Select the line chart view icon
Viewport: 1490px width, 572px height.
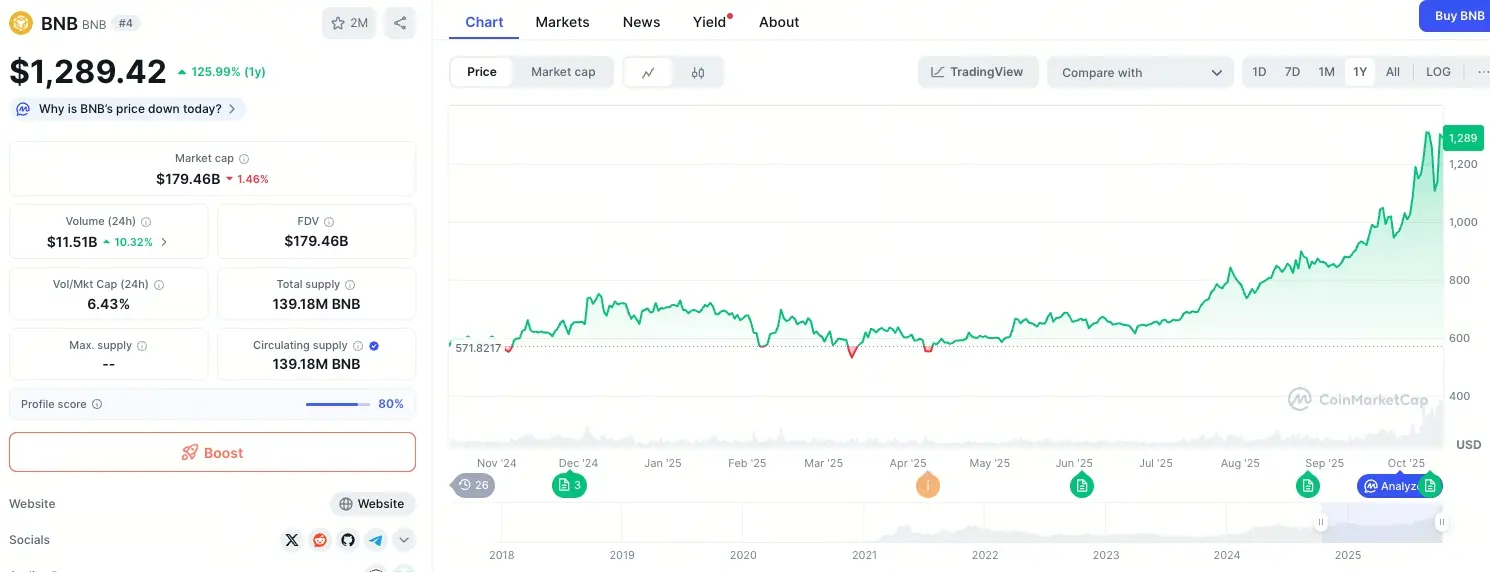(x=649, y=72)
